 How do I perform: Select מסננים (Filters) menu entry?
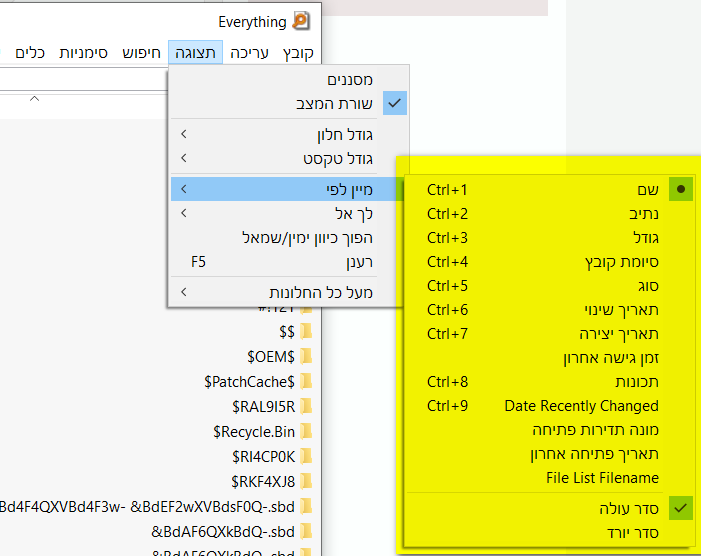pos(289,80)
